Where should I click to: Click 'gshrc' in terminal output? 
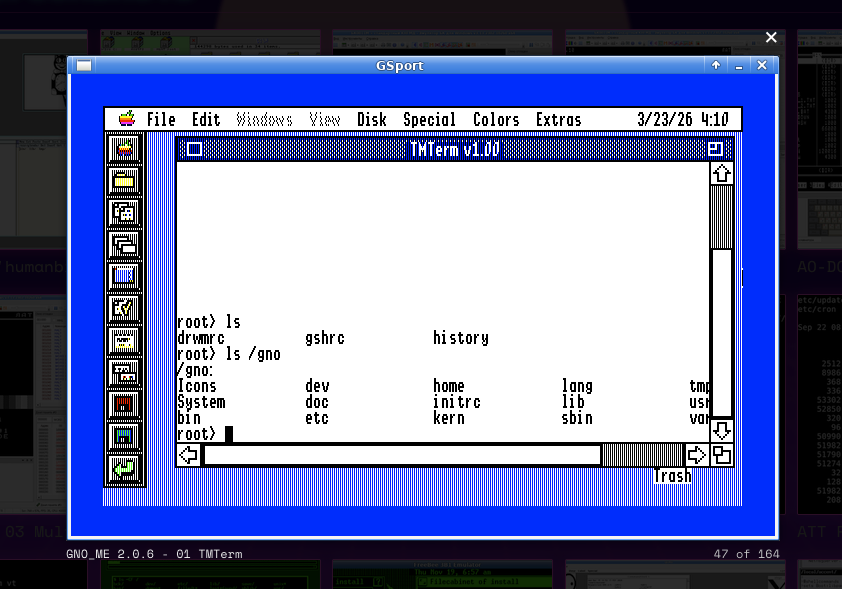[325, 339]
